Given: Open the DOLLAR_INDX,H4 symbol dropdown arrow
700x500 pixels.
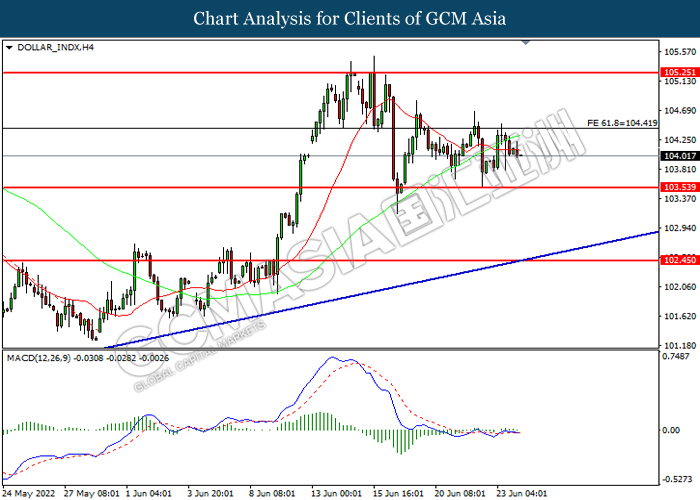Looking at the screenshot, I should pos(9,48).
